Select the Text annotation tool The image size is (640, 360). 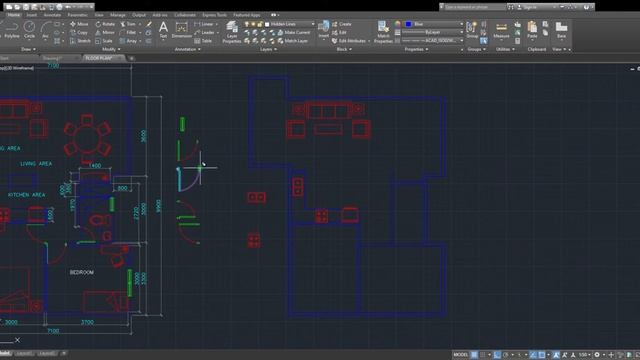click(x=163, y=30)
